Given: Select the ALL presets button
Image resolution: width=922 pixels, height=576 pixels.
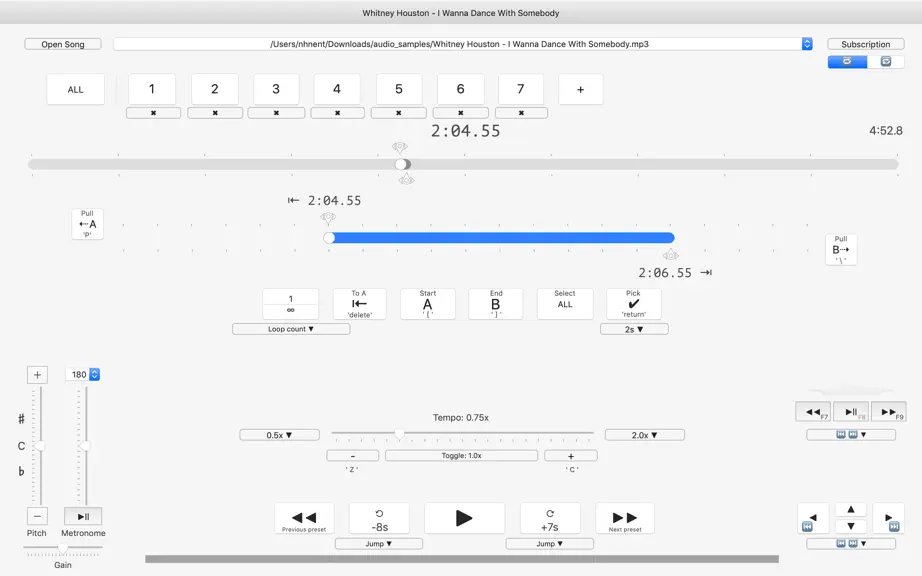Looking at the screenshot, I should pyautogui.click(x=75, y=89).
